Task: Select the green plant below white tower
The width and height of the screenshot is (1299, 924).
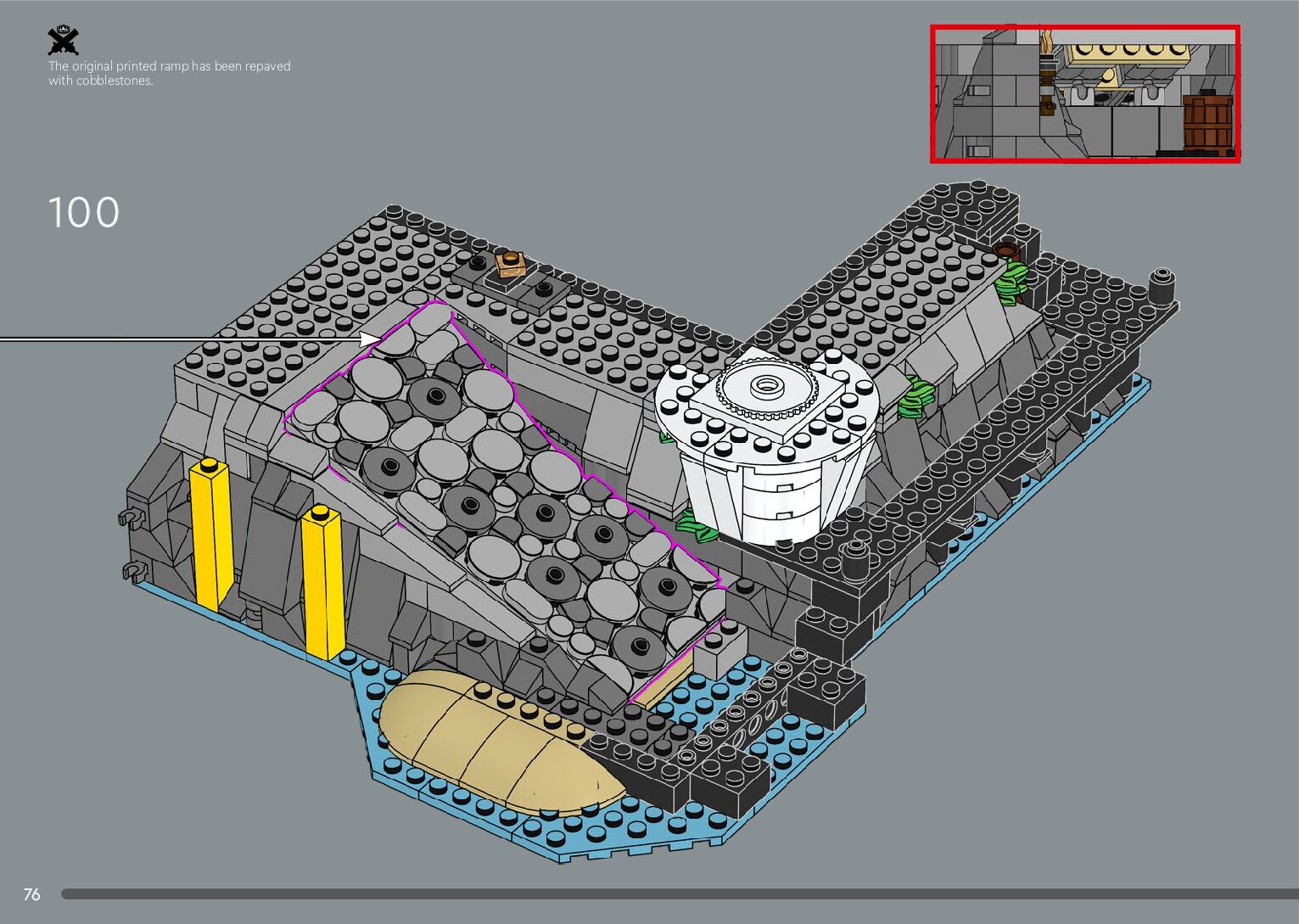Action: coord(700,528)
